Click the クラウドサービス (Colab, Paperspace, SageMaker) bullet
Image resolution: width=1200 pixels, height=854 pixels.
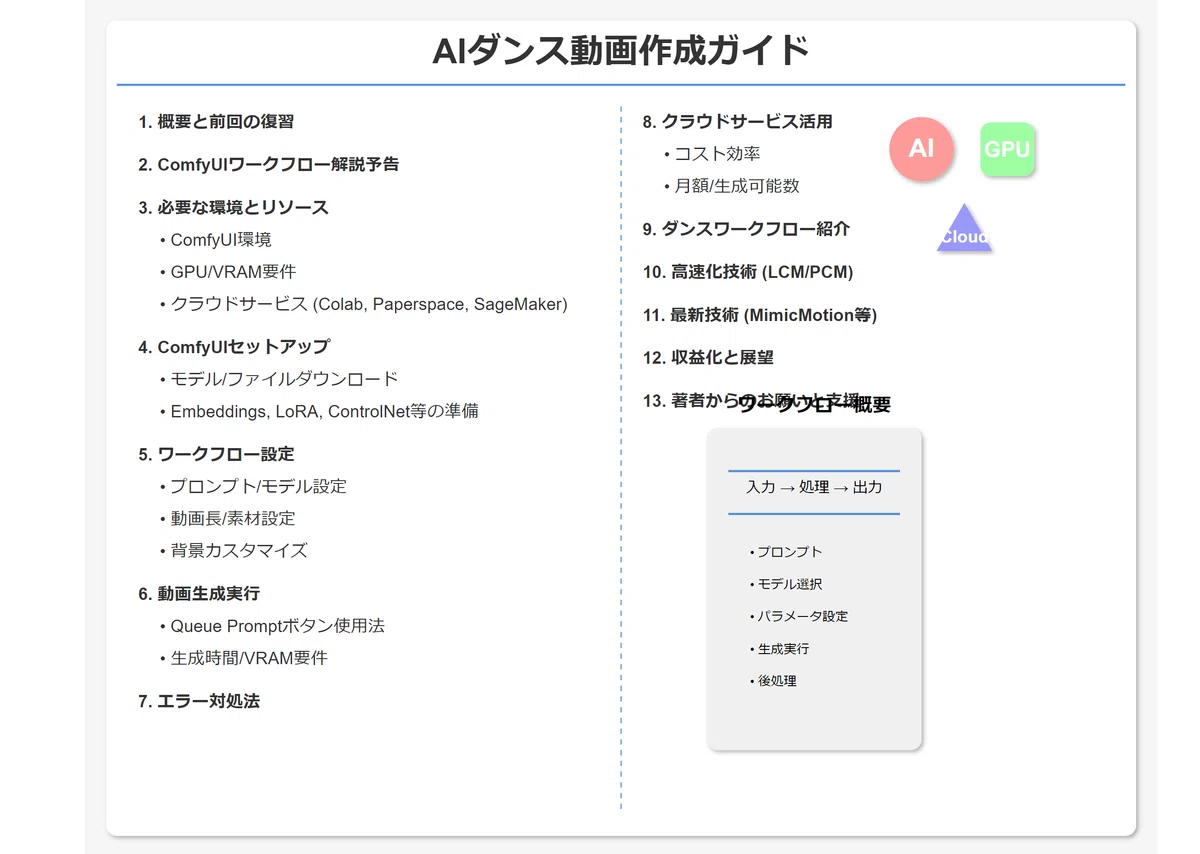(x=363, y=304)
